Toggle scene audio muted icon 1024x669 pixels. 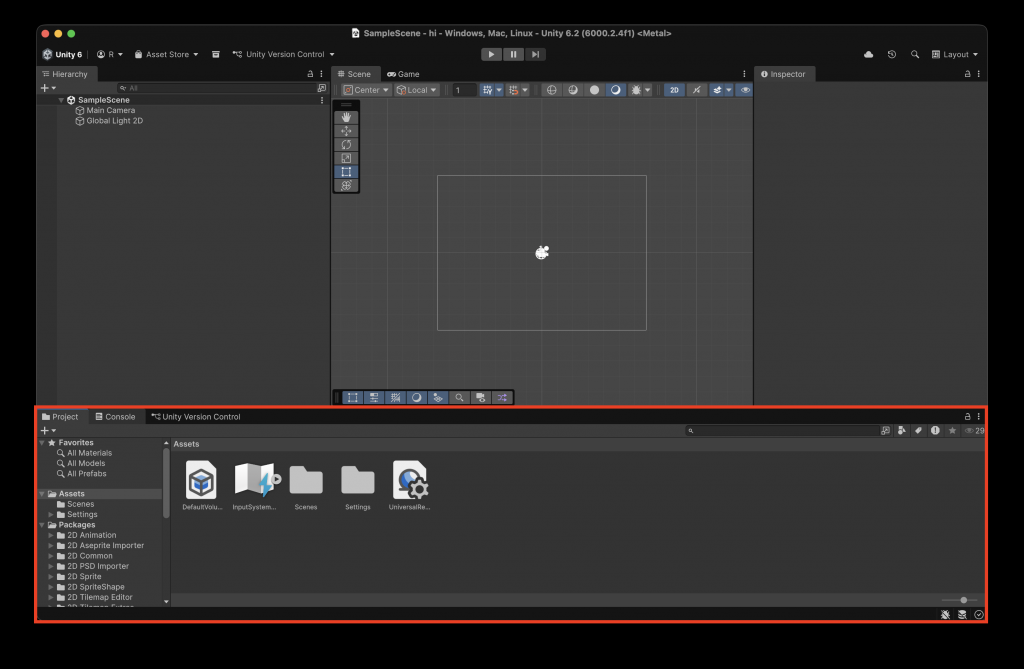coord(697,90)
